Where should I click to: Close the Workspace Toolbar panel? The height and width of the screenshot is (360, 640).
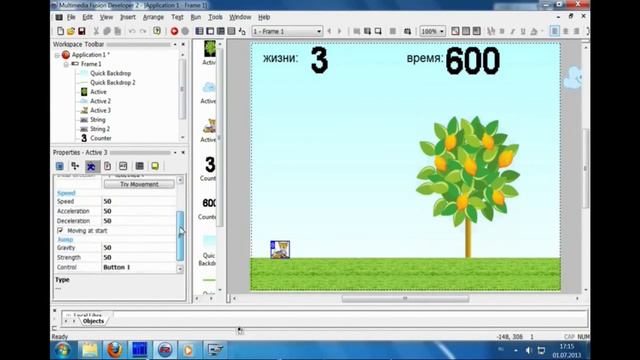point(183,44)
